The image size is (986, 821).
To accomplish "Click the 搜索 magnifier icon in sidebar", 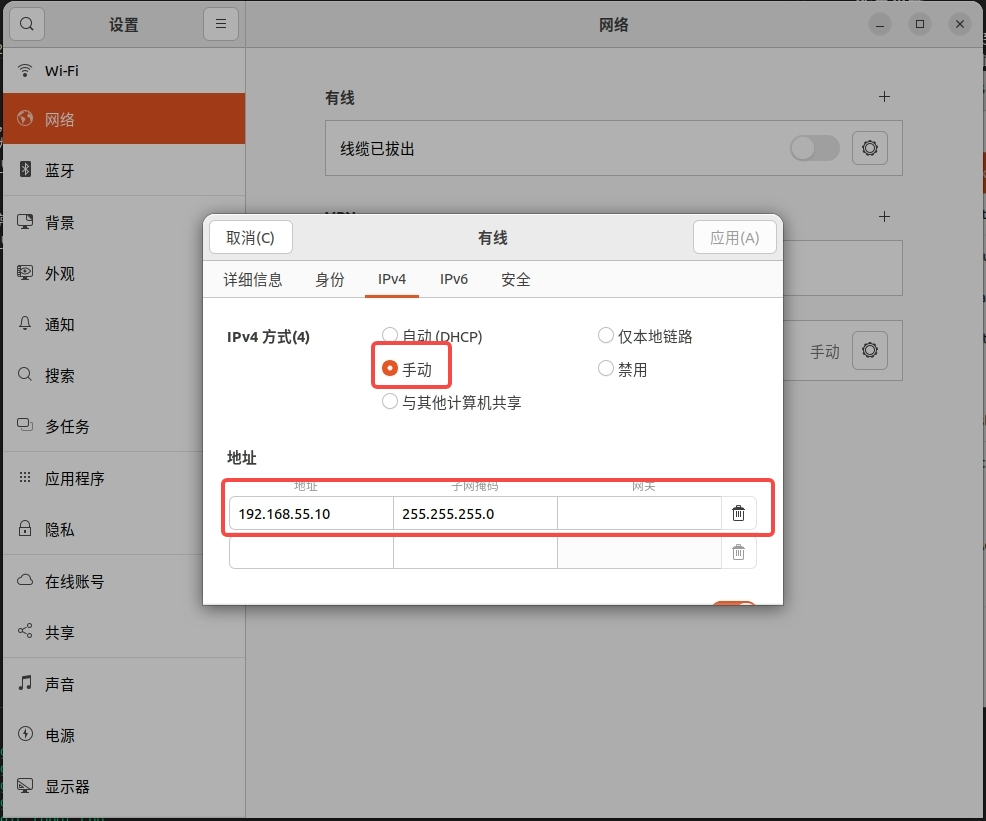I will tap(25, 375).
